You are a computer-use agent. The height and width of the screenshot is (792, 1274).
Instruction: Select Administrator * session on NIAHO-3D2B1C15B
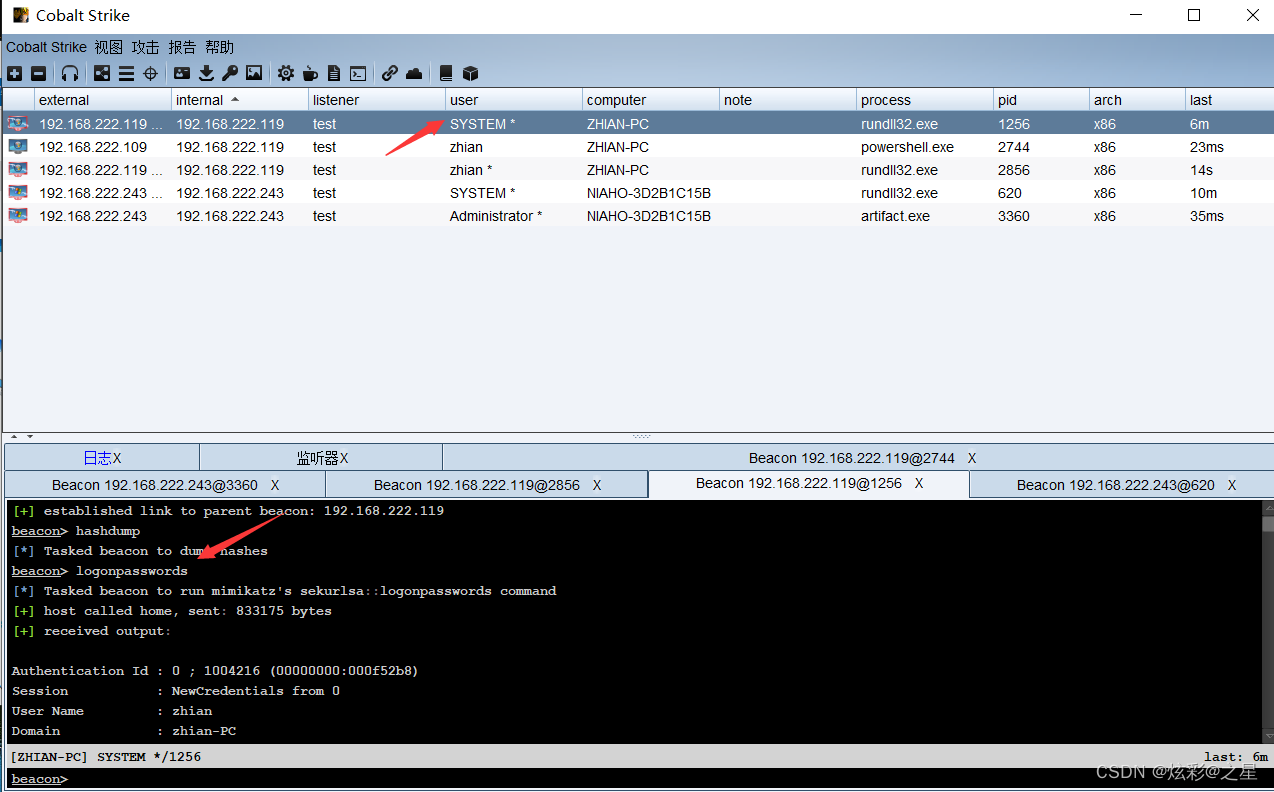coord(637,216)
